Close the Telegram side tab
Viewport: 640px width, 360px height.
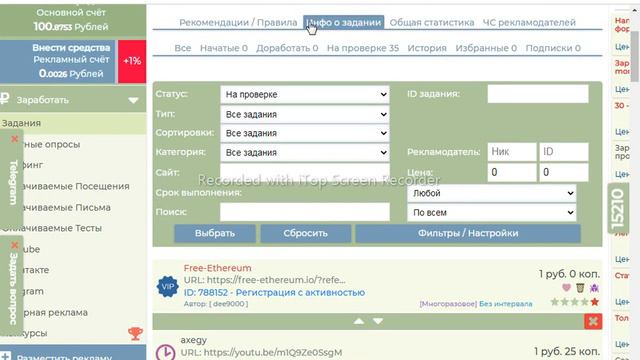(15, 139)
